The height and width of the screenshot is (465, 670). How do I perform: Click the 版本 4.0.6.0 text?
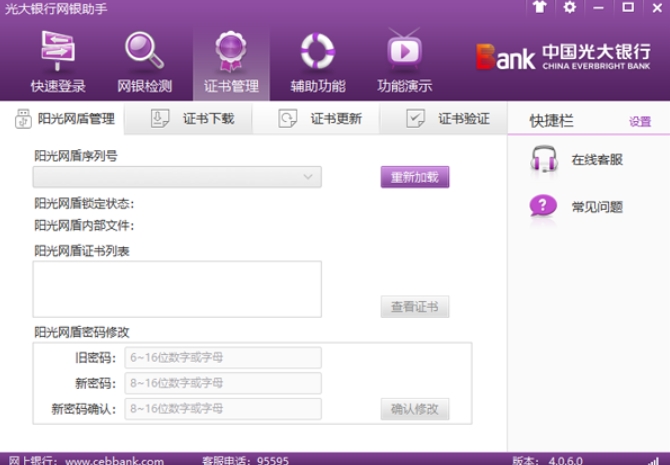tap(547, 461)
